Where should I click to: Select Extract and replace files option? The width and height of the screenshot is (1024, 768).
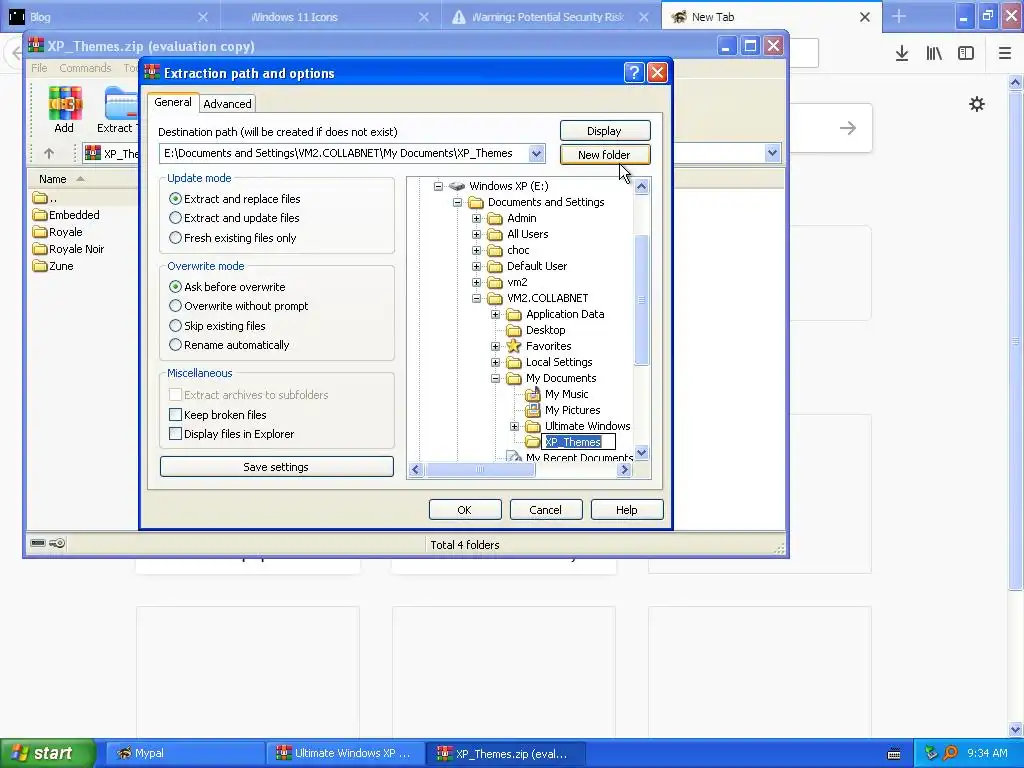coord(175,199)
